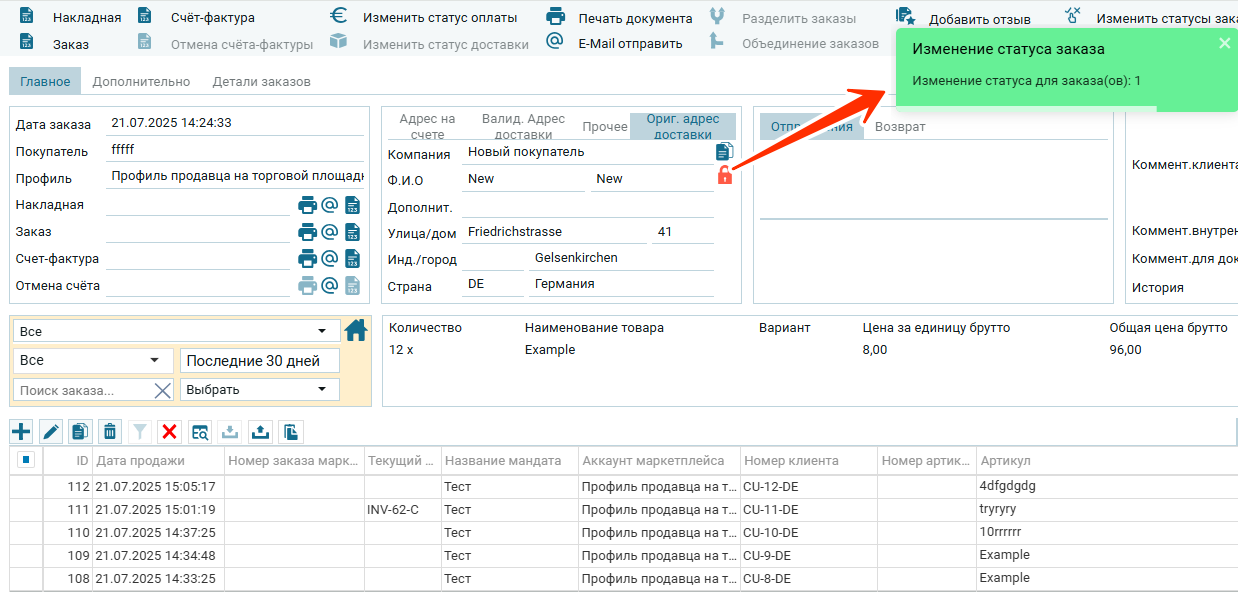The width and height of the screenshot is (1238, 592).
Task: Click the trash delete icon in grid toolbar
Action: (110, 432)
